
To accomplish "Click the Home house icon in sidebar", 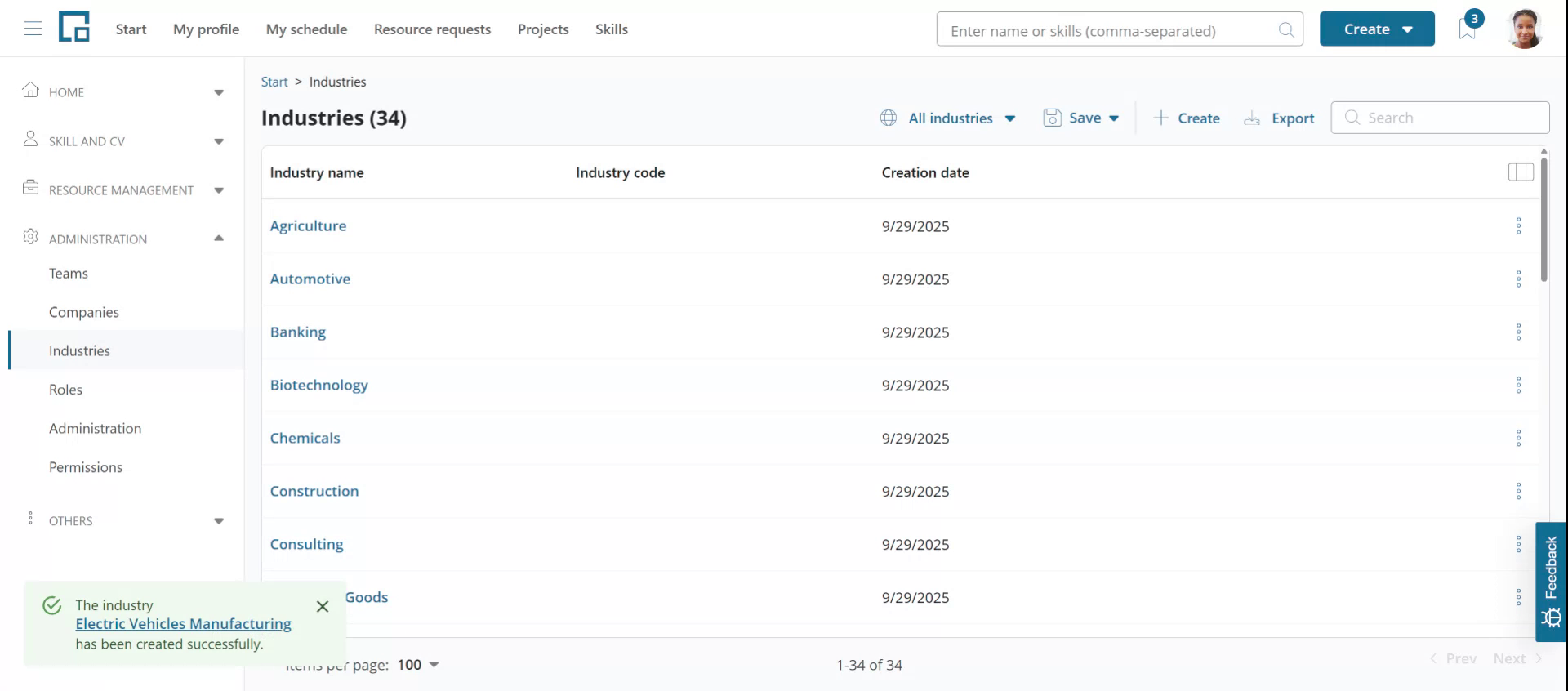I will click(31, 90).
